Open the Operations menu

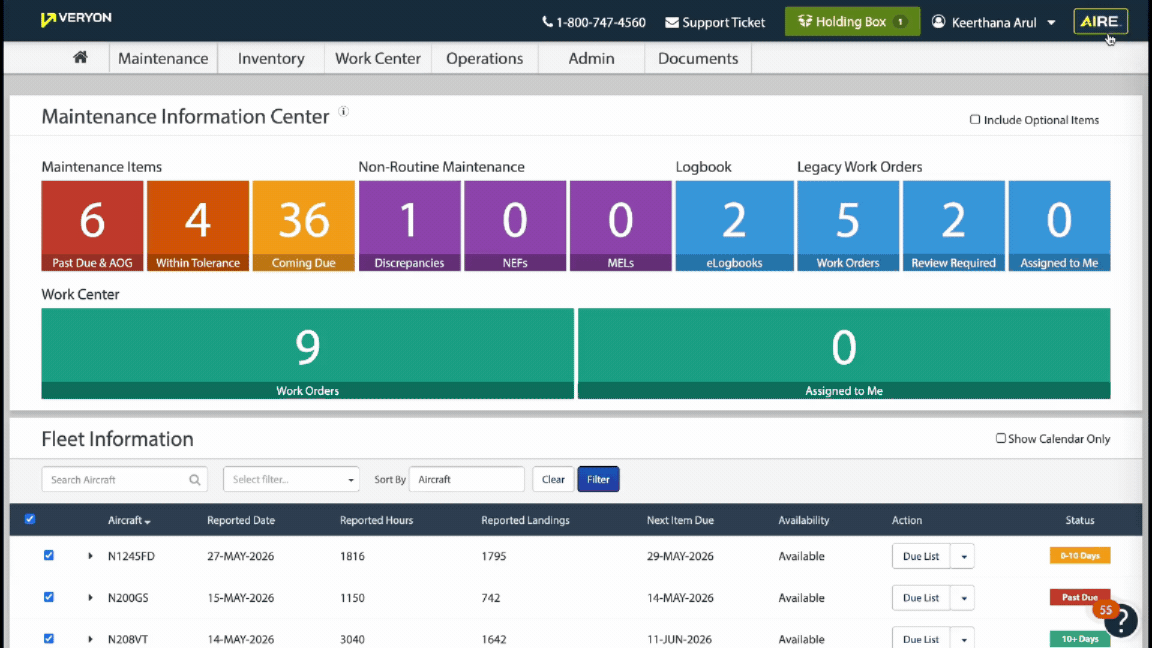484,58
